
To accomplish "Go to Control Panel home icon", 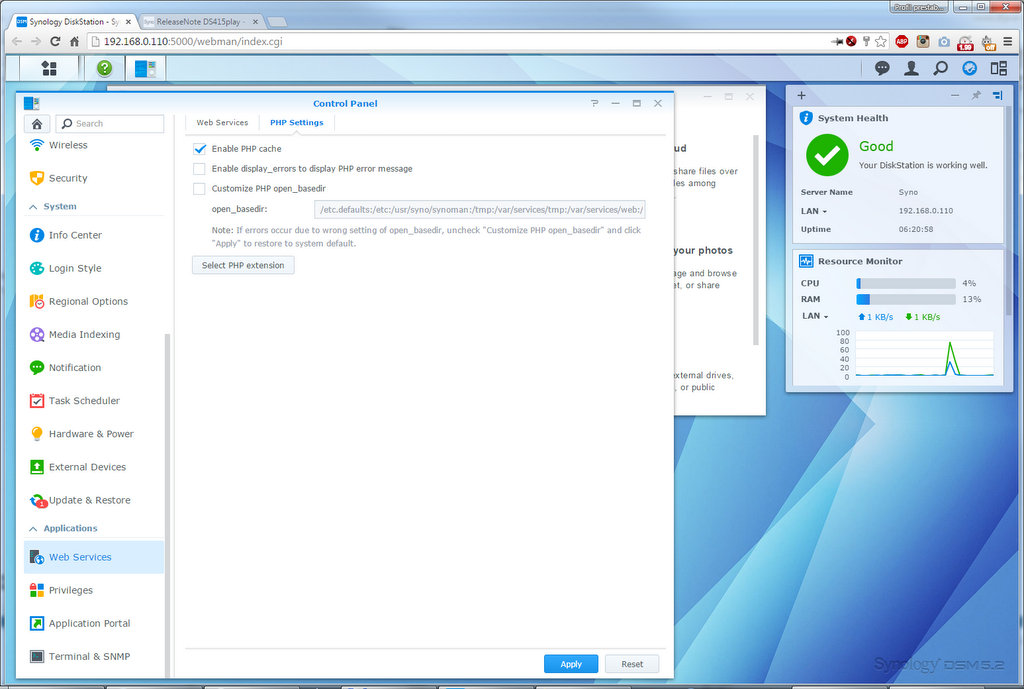I will coord(37,123).
